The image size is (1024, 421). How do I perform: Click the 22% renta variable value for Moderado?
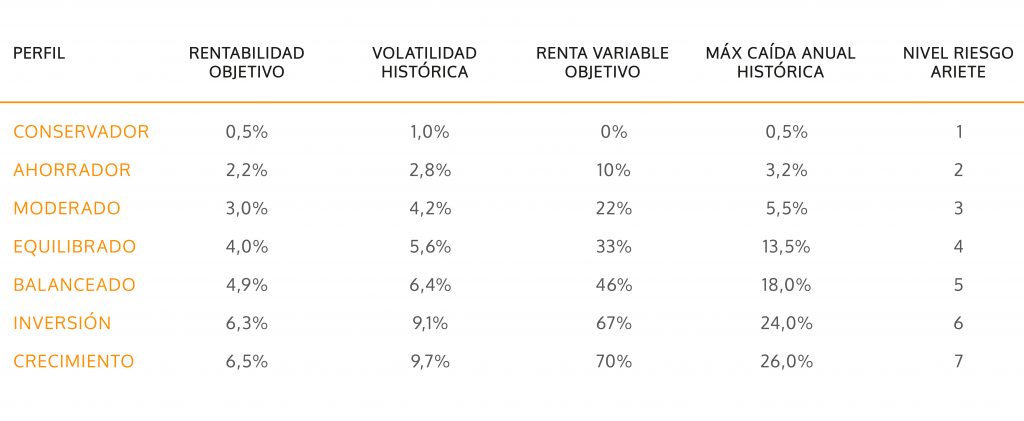click(x=613, y=208)
